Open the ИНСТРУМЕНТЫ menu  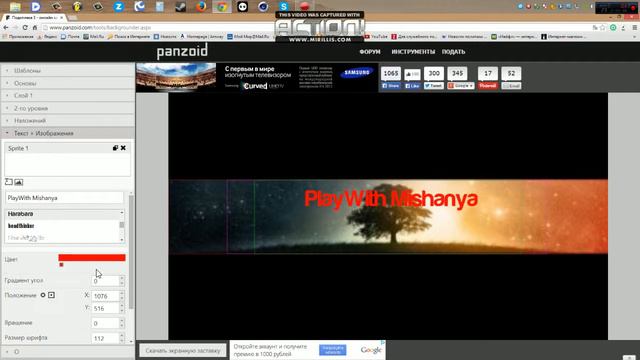click(413, 52)
